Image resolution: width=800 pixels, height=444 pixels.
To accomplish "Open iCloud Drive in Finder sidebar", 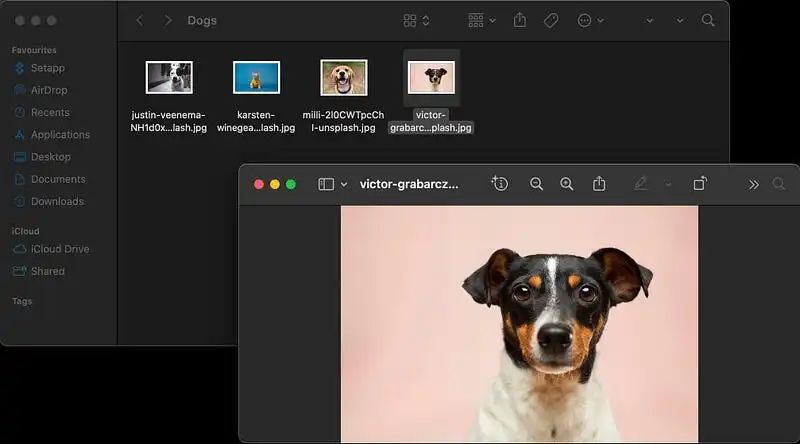I will [51, 249].
